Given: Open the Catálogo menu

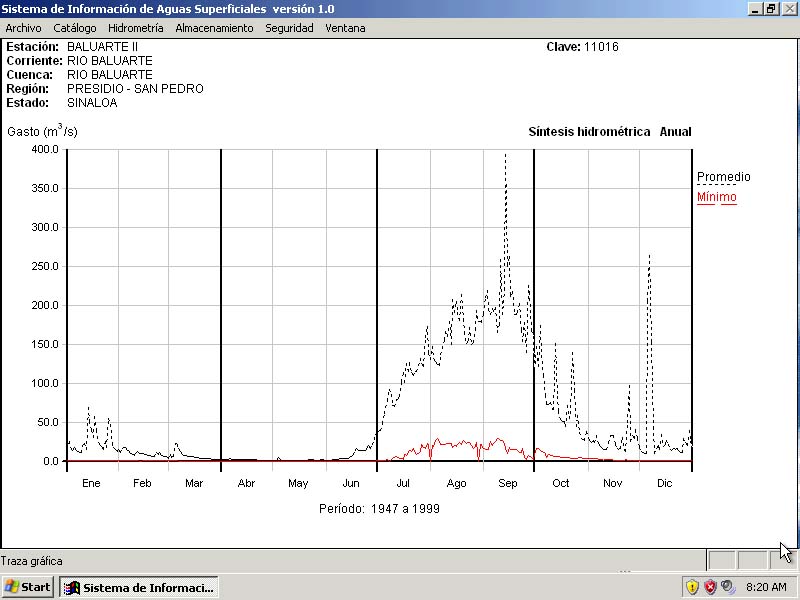Looking at the screenshot, I should (x=75, y=28).
